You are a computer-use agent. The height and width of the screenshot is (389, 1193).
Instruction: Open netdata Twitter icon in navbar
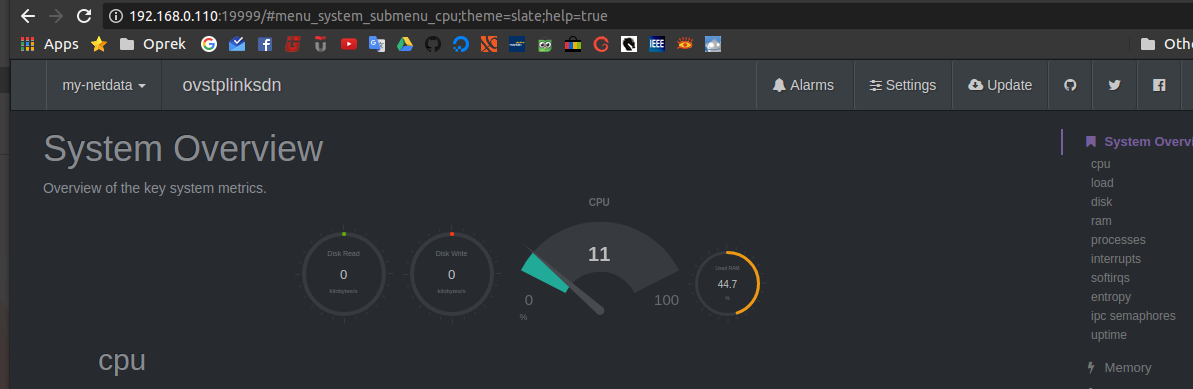click(1115, 85)
